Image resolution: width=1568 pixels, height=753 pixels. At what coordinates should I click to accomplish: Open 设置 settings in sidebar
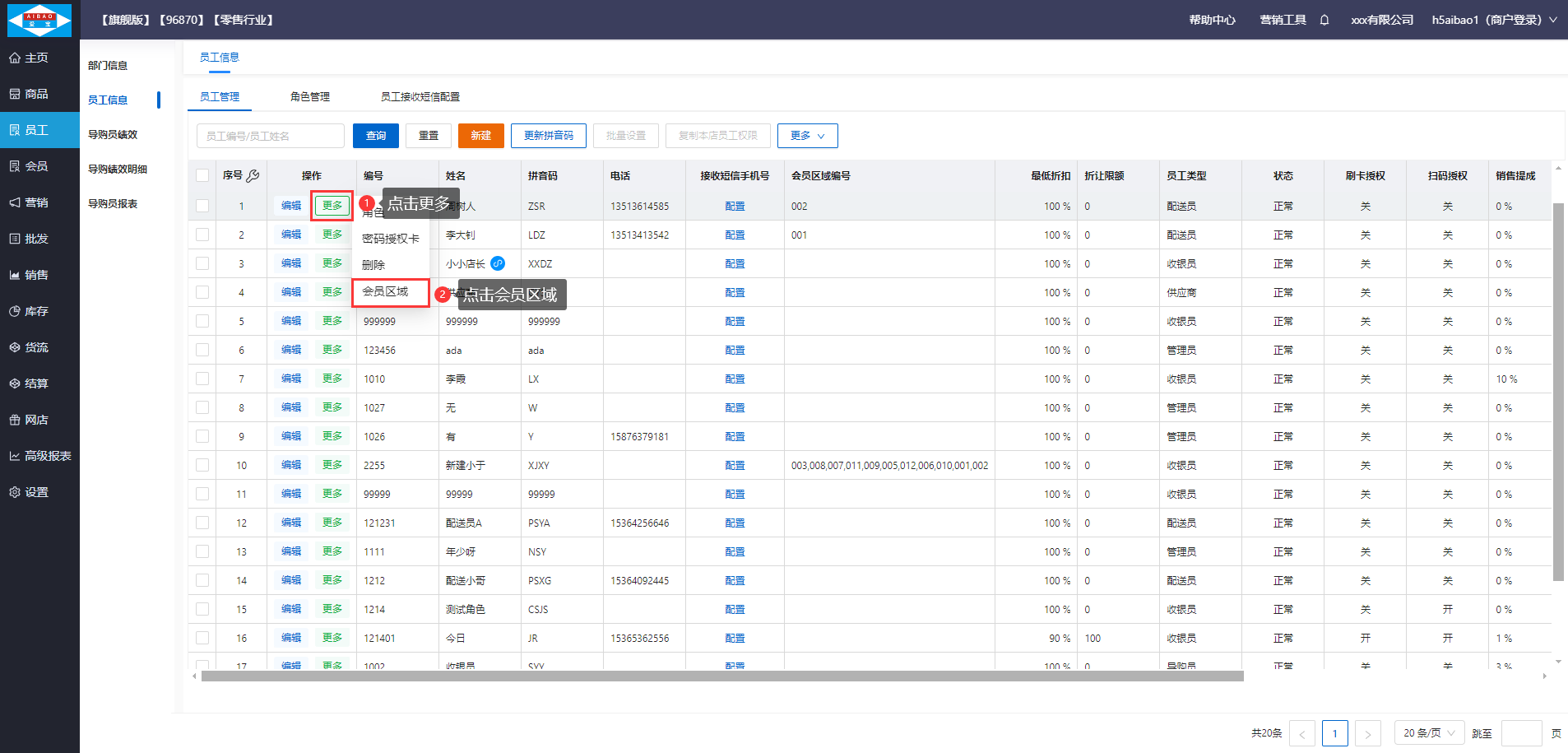click(x=39, y=492)
